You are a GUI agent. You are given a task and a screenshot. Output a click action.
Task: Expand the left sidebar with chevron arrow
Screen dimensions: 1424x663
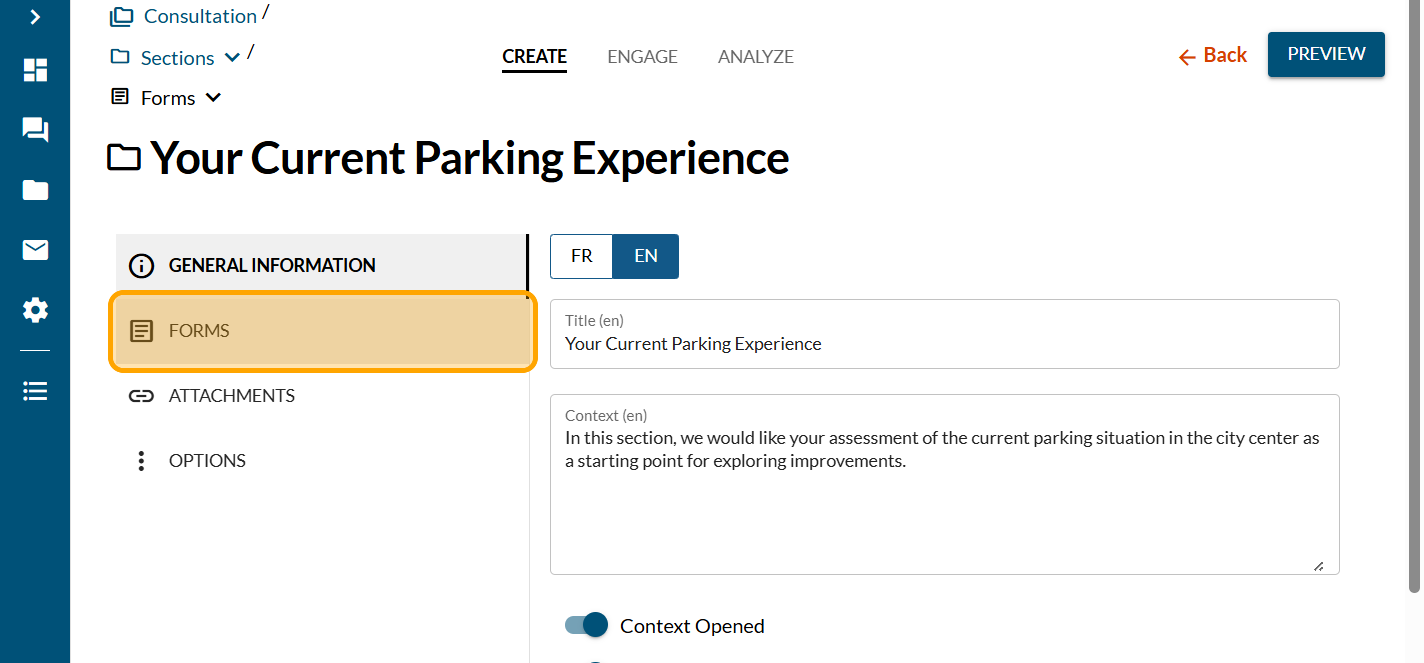click(x=35, y=17)
